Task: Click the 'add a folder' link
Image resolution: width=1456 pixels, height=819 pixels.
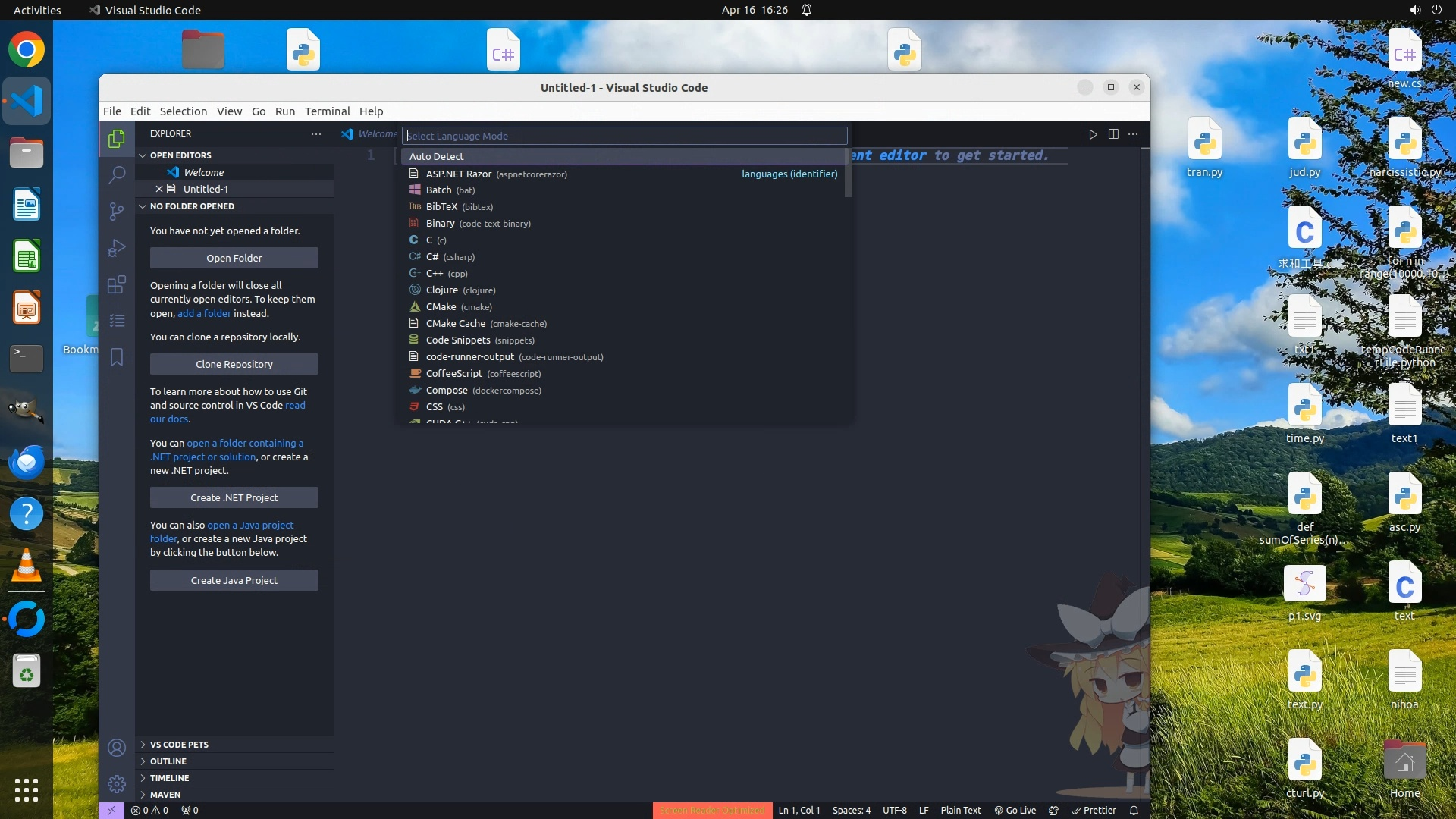Action: click(x=204, y=313)
